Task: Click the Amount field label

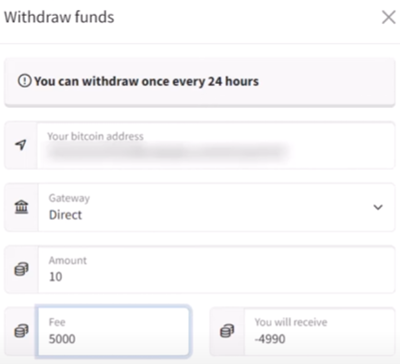Action: click(68, 260)
